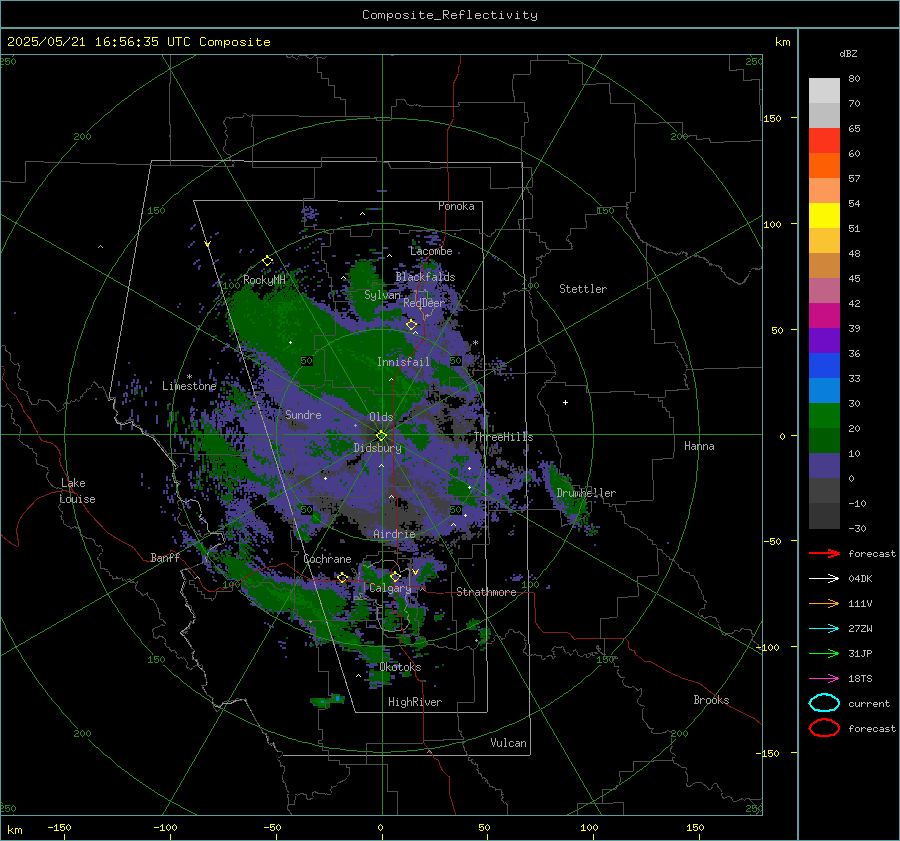
Task: Click the white 04DK arrow icon
Action: tap(824, 579)
